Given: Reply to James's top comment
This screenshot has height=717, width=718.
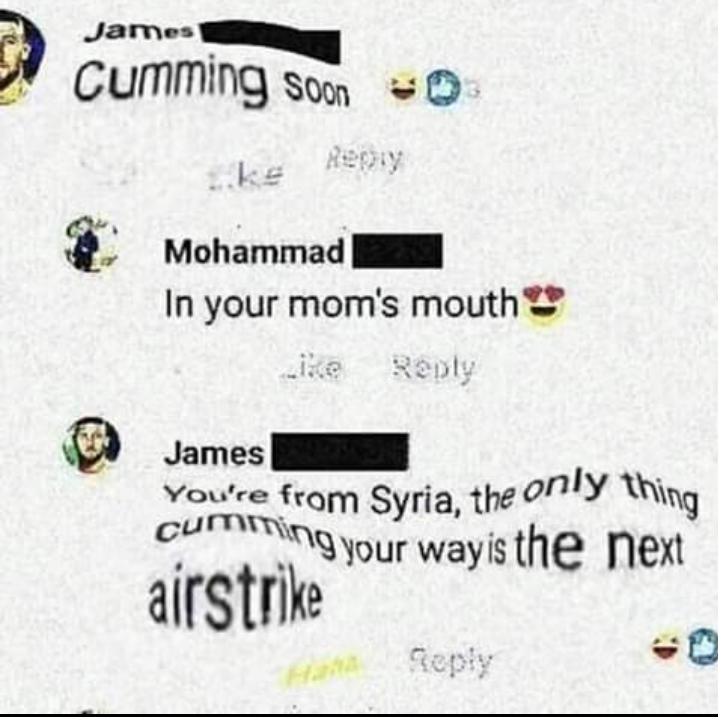Looking at the screenshot, I should 365,159.
